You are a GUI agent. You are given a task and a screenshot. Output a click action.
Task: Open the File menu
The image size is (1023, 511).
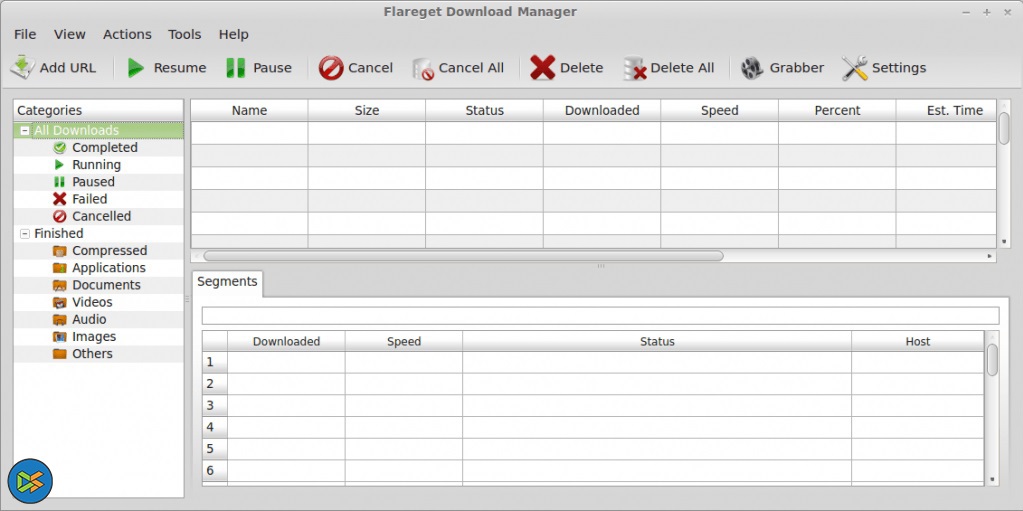coord(25,34)
